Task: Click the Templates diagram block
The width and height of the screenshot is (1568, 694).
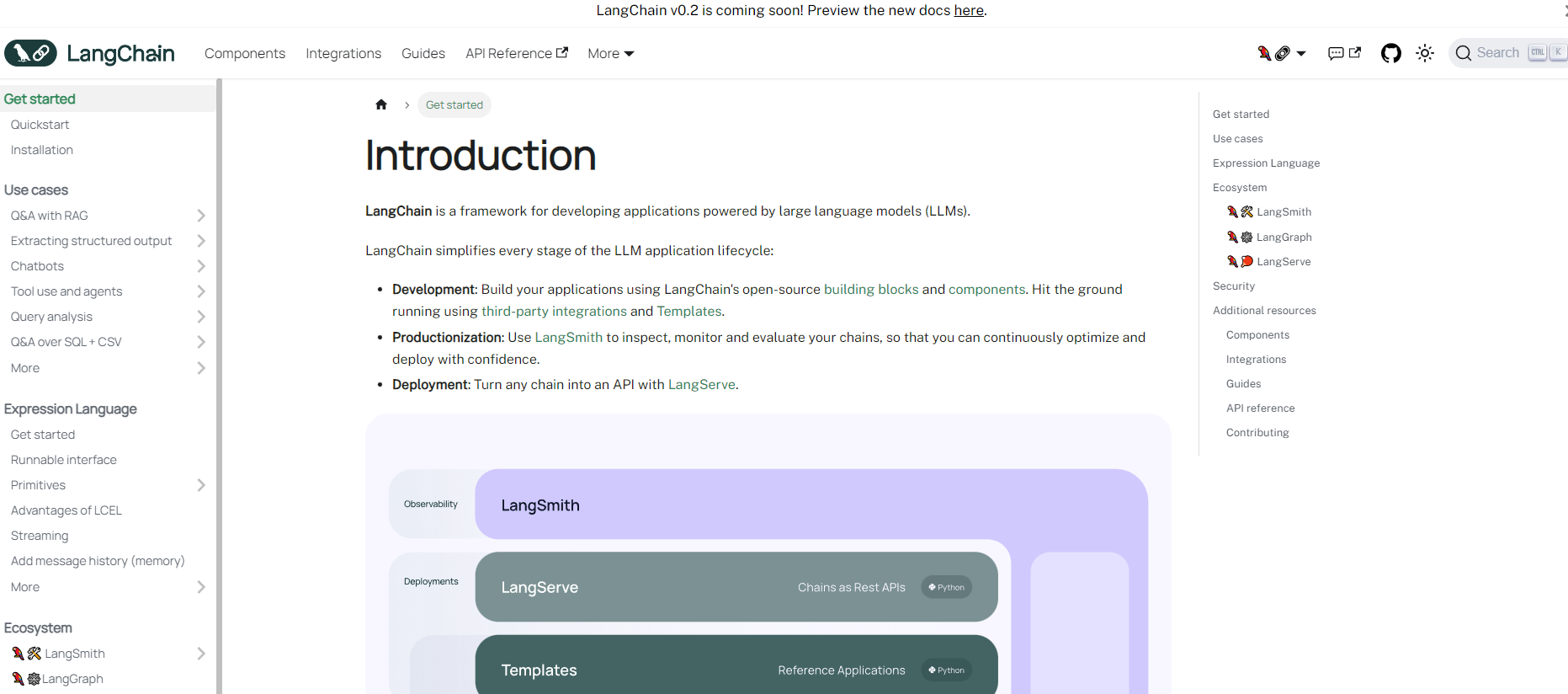Action: click(x=736, y=665)
